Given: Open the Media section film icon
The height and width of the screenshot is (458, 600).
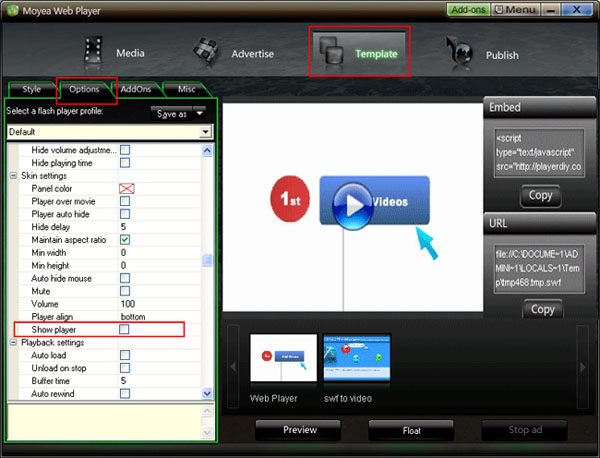Looking at the screenshot, I should click(x=93, y=51).
